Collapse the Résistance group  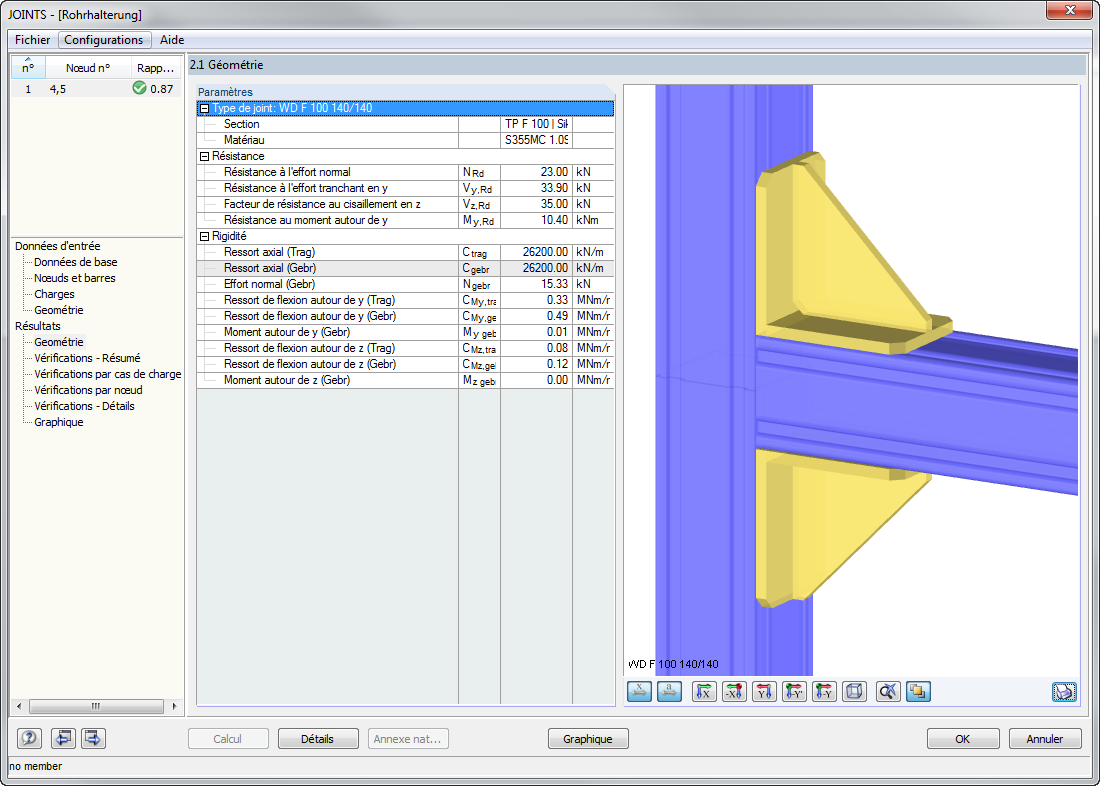coord(205,156)
